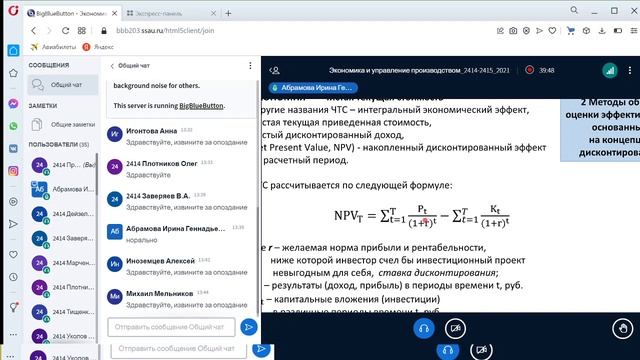This screenshot has height=360, width=640.
Task: Open WhatsApp in the Opera sidebar
Action: tap(13, 126)
